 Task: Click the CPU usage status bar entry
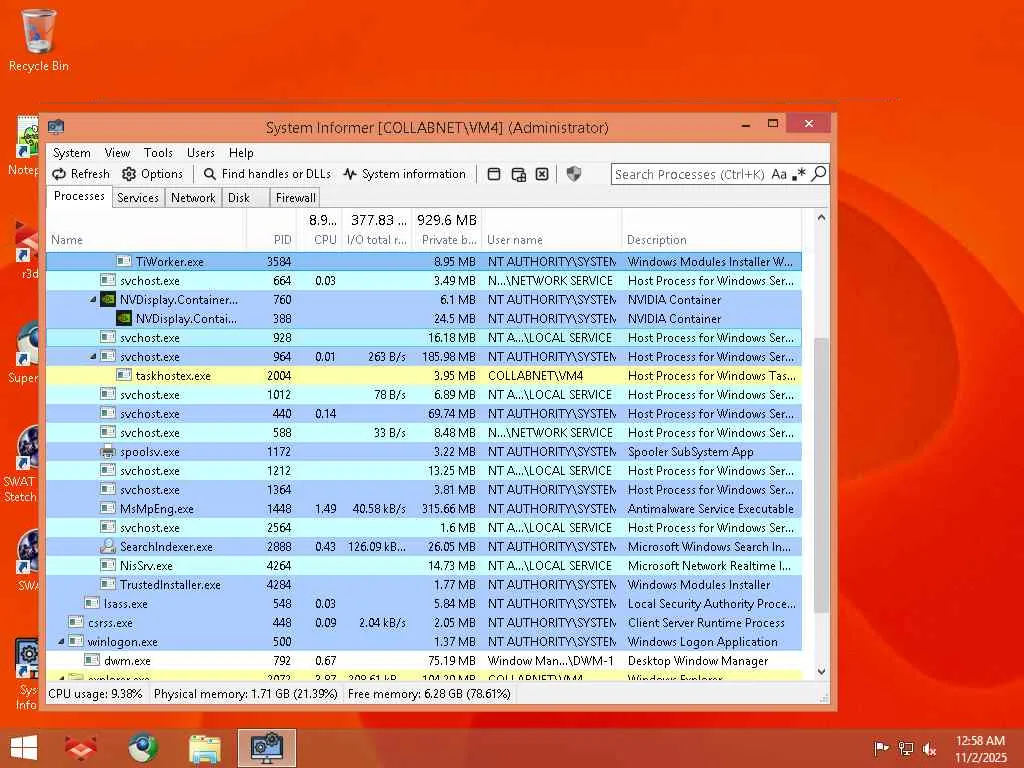(x=95, y=694)
